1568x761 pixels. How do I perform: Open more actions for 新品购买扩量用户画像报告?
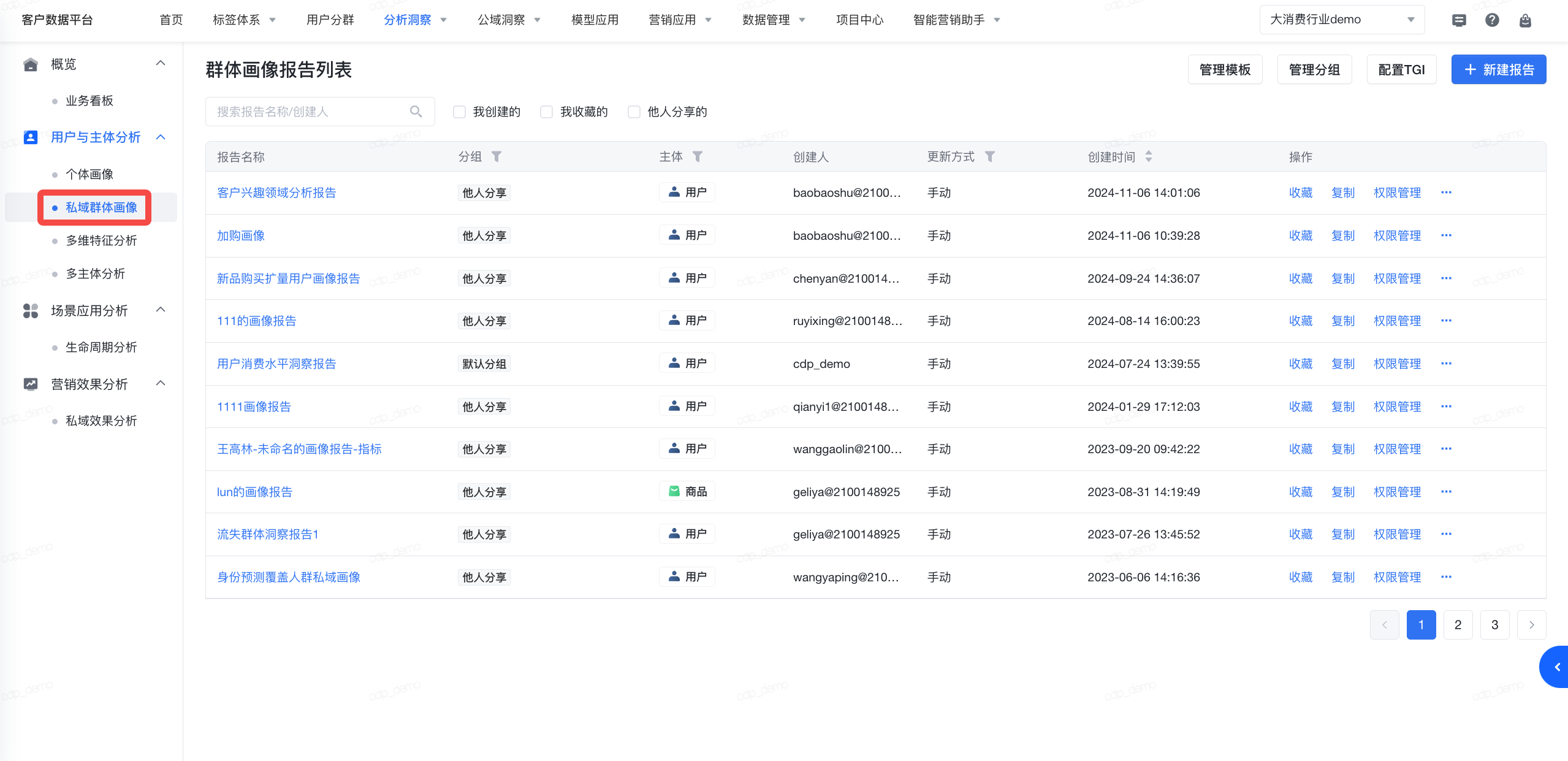click(x=1447, y=278)
